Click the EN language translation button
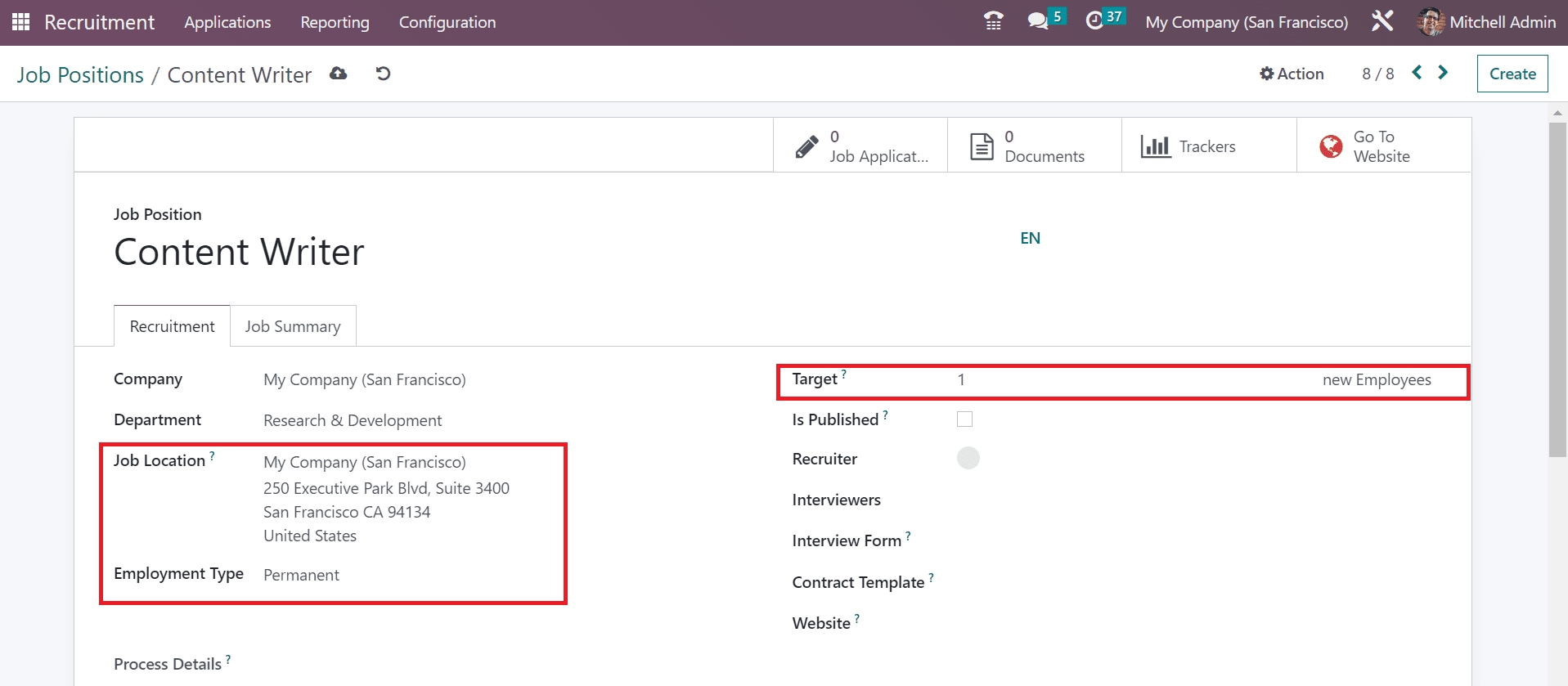 click(x=1030, y=238)
